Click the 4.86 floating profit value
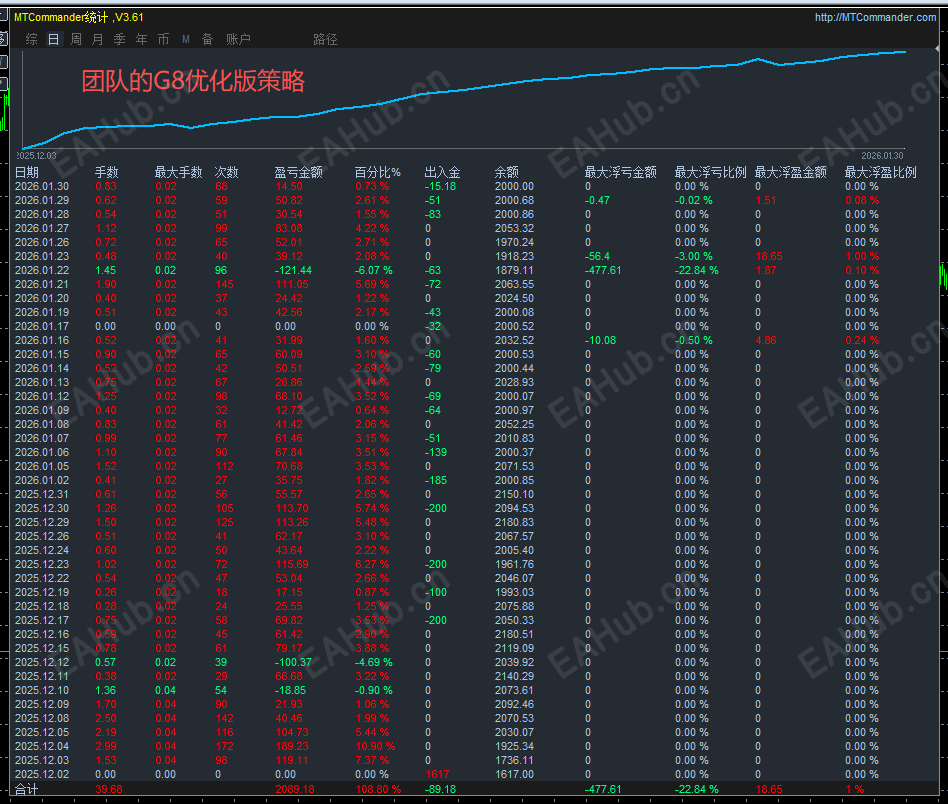This screenshot has height=804, width=948. [x=766, y=340]
